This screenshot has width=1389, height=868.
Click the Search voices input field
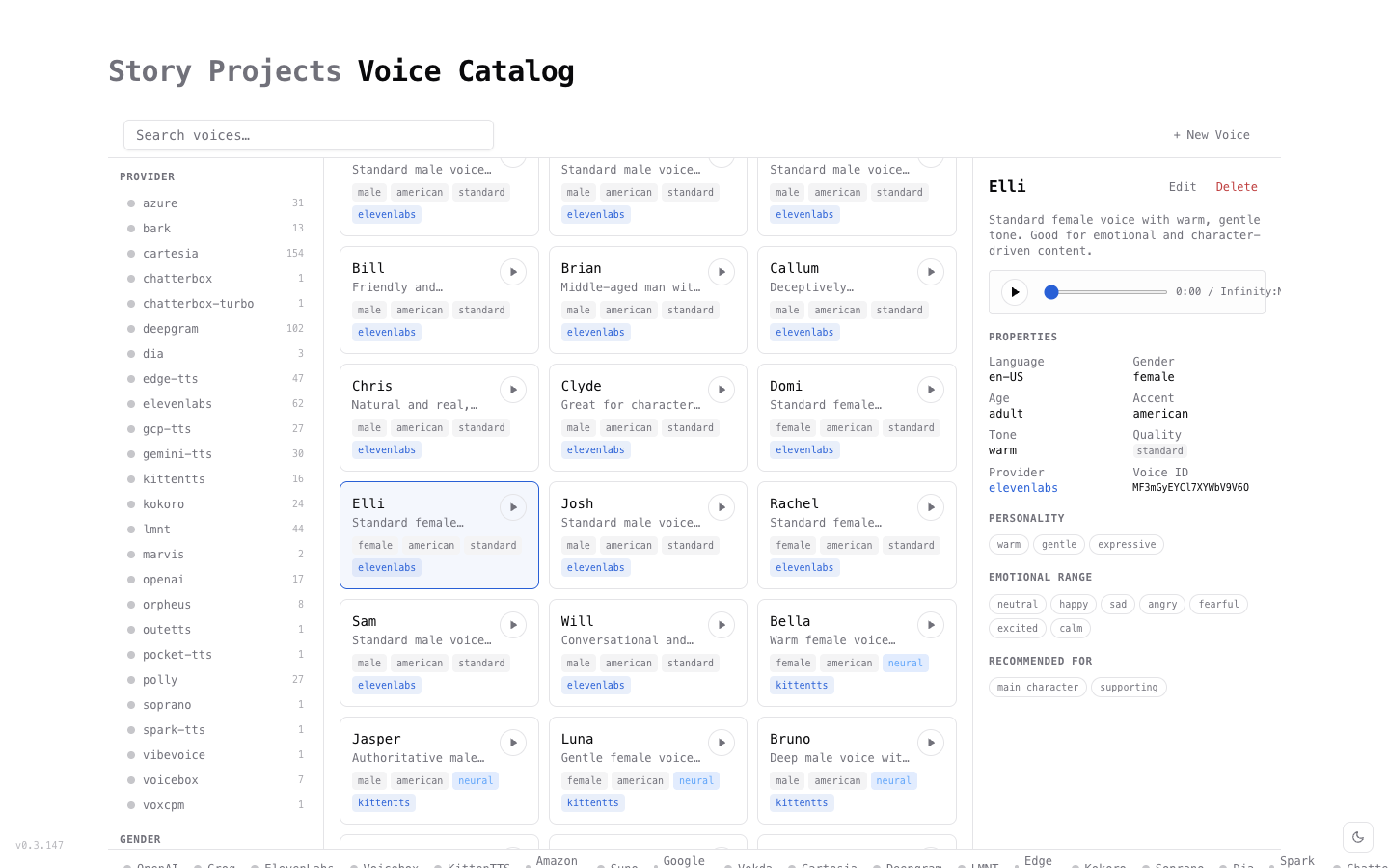(x=309, y=135)
